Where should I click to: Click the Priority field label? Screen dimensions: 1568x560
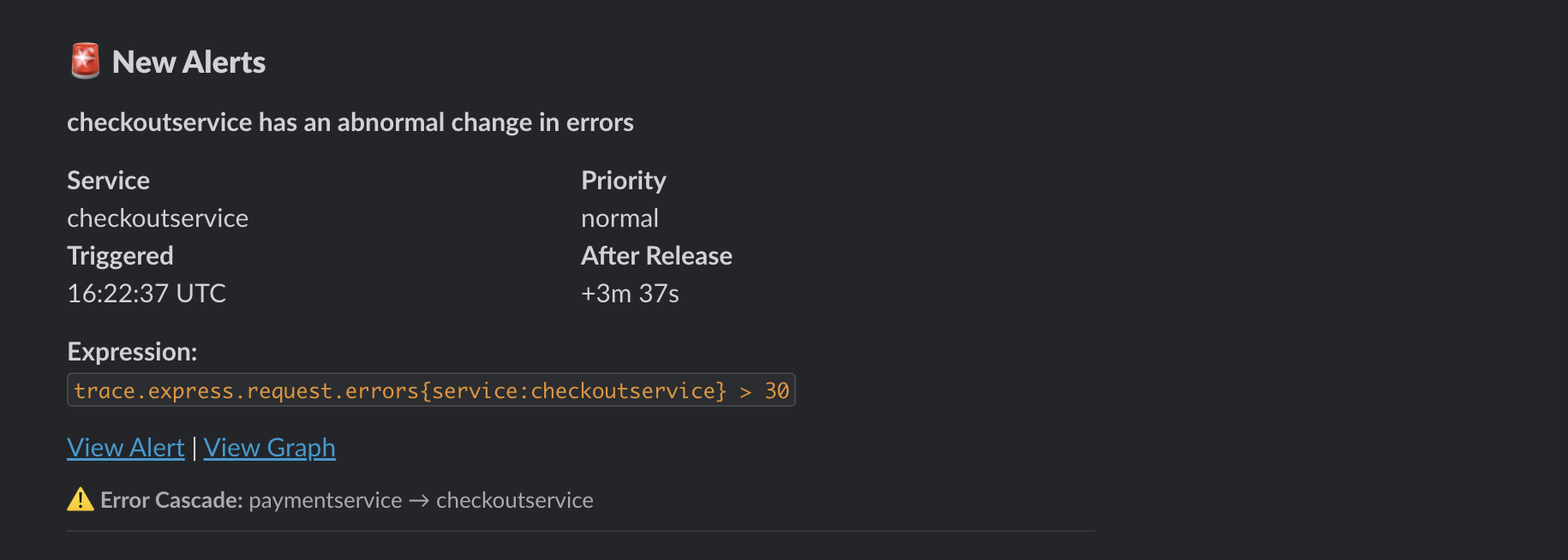[624, 180]
